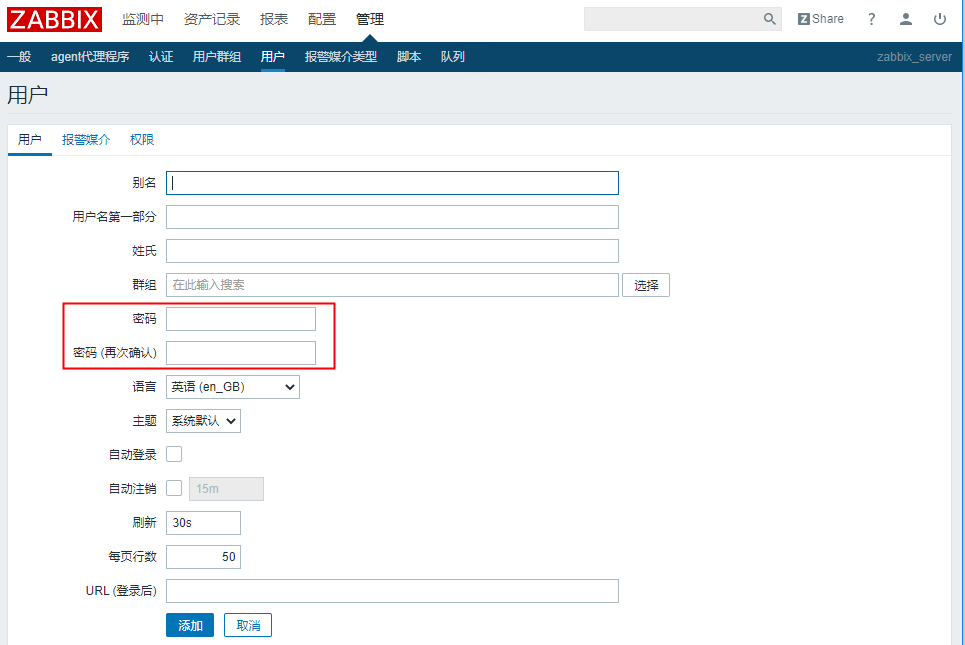This screenshot has width=965, height=645.
Task: Switch to the 报警媒介 tab
Action: tap(86, 140)
